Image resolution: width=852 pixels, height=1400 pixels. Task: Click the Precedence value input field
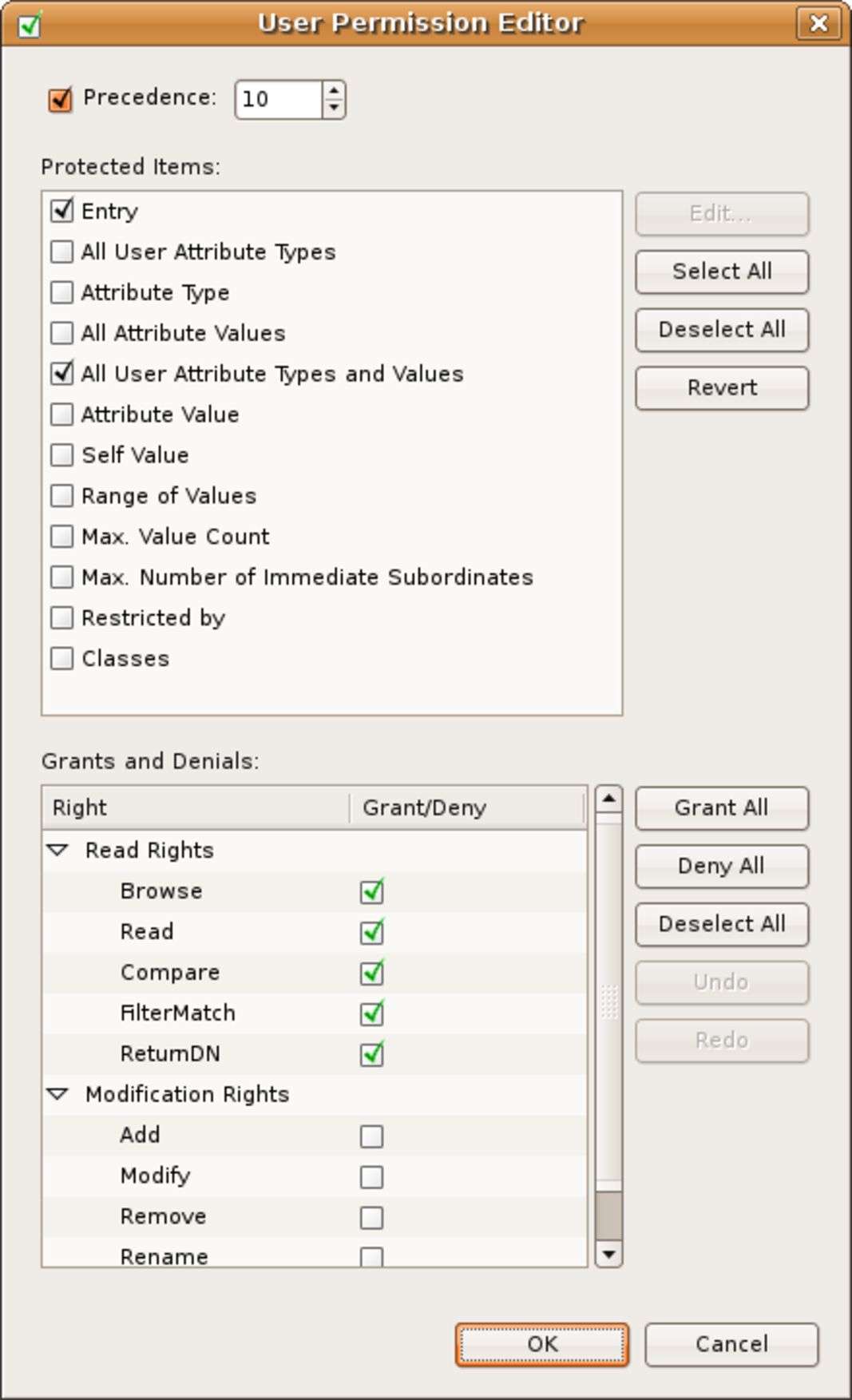[x=279, y=99]
